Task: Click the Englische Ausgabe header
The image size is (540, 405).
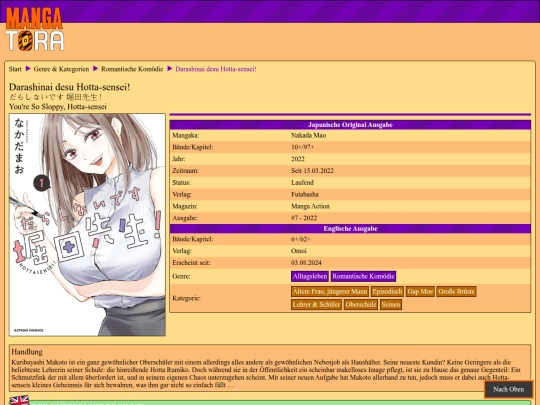Action: pyautogui.click(x=350, y=229)
